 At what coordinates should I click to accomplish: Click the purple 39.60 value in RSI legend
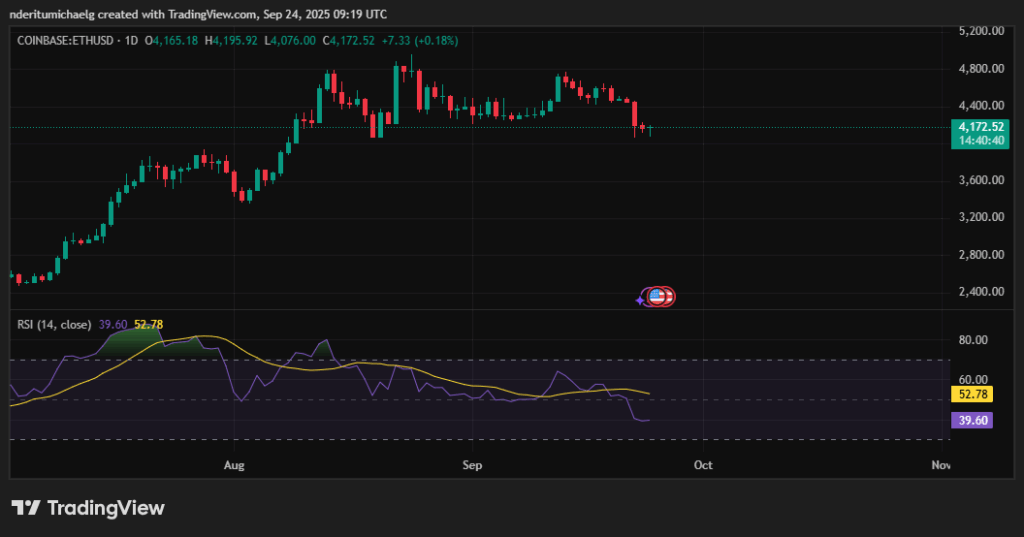[x=112, y=325]
